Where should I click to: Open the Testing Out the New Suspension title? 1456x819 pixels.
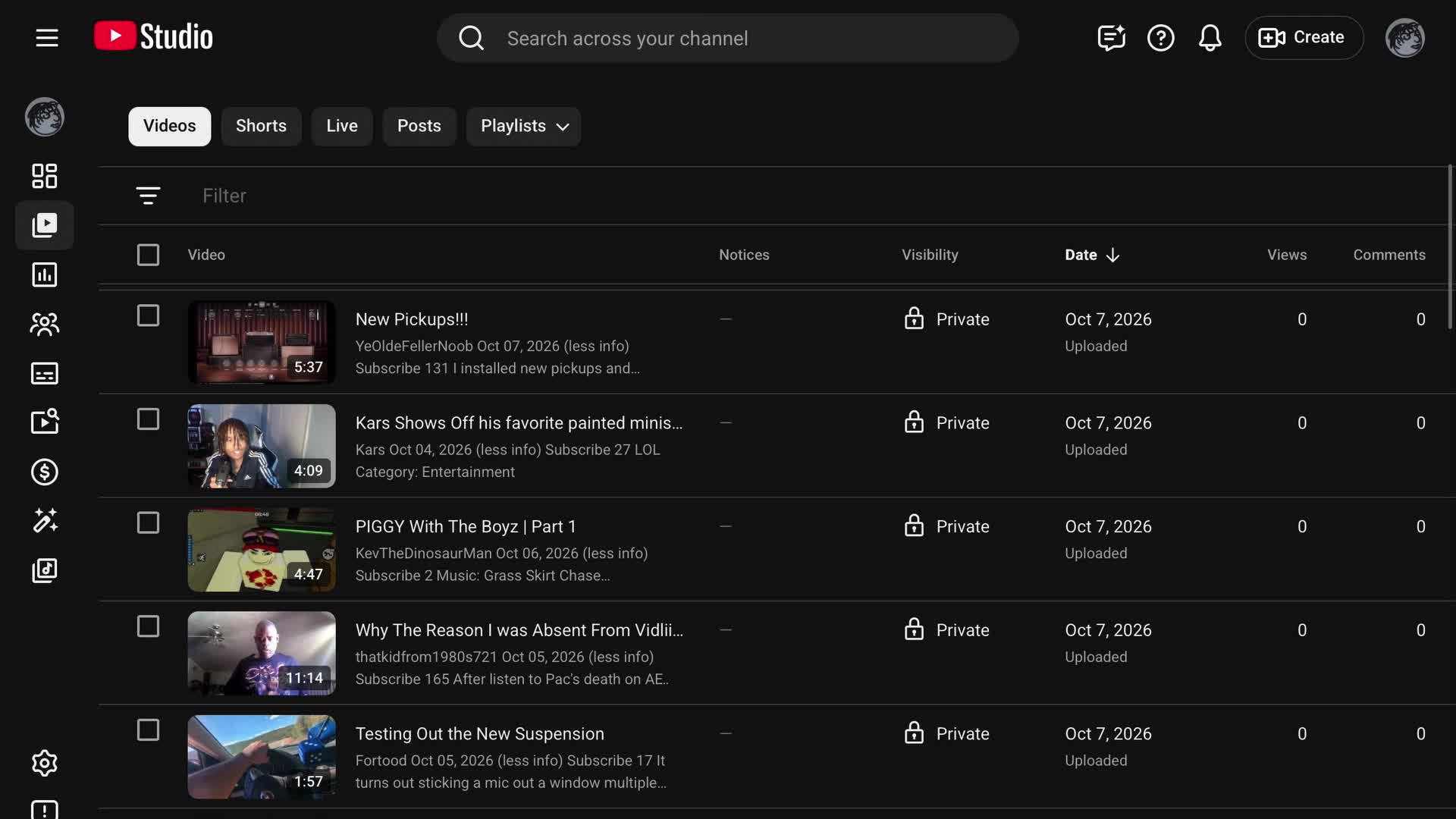480,734
